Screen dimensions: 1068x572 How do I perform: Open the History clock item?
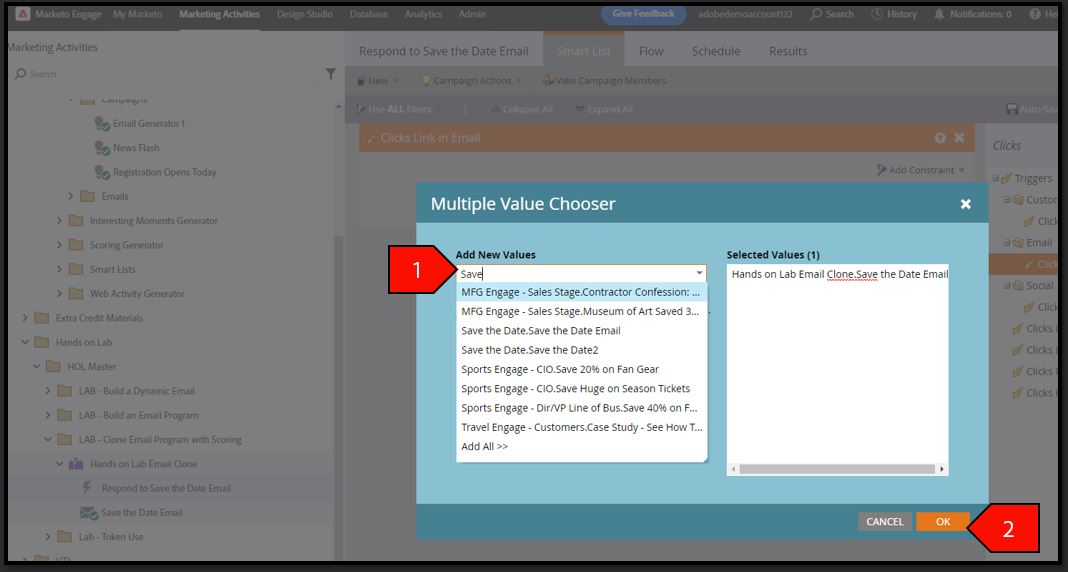pos(894,14)
